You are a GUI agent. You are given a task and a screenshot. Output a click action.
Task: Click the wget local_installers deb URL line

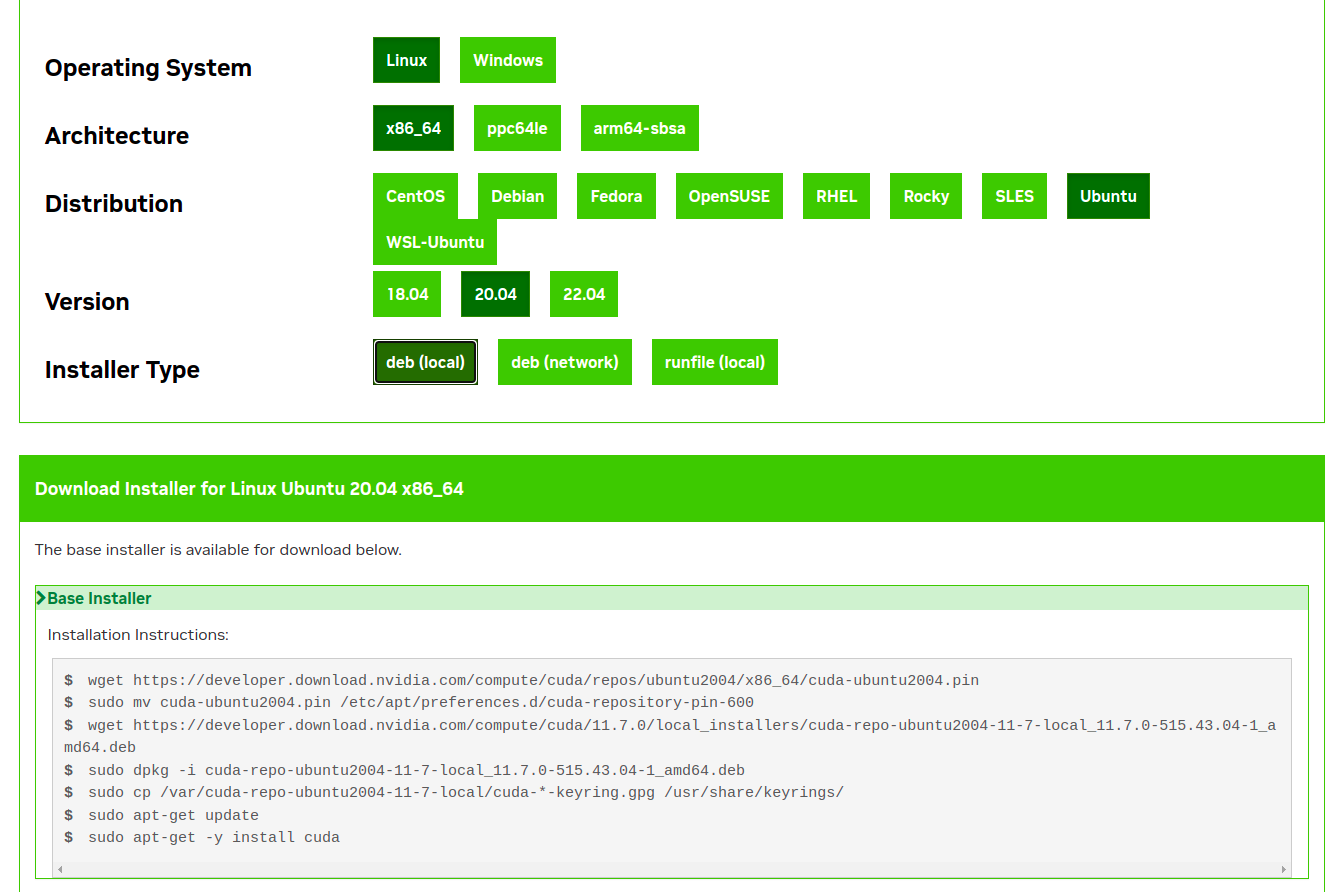[x=670, y=736]
